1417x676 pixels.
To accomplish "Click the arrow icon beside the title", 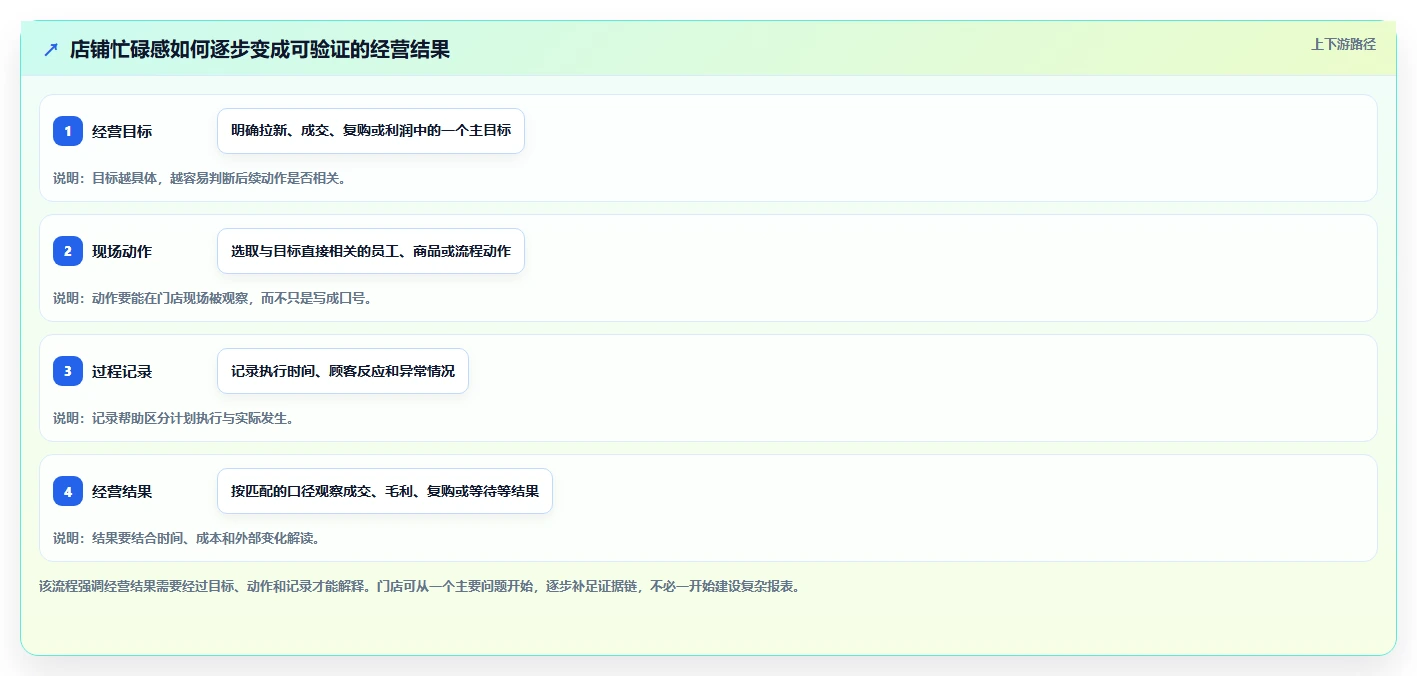I will 51,49.
